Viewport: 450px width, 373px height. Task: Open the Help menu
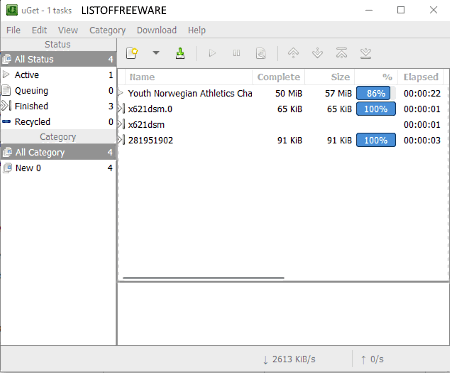pos(197,30)
